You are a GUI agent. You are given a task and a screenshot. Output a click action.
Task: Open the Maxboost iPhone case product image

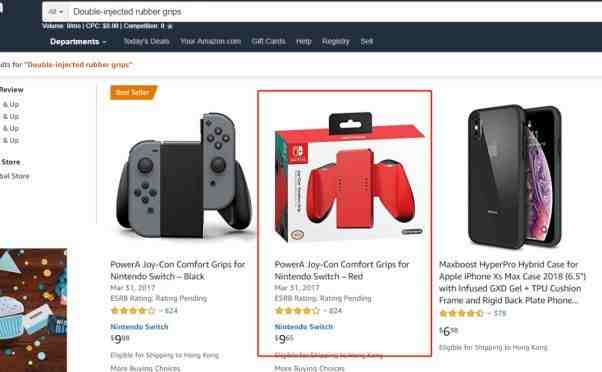click(x=514, y=176)
